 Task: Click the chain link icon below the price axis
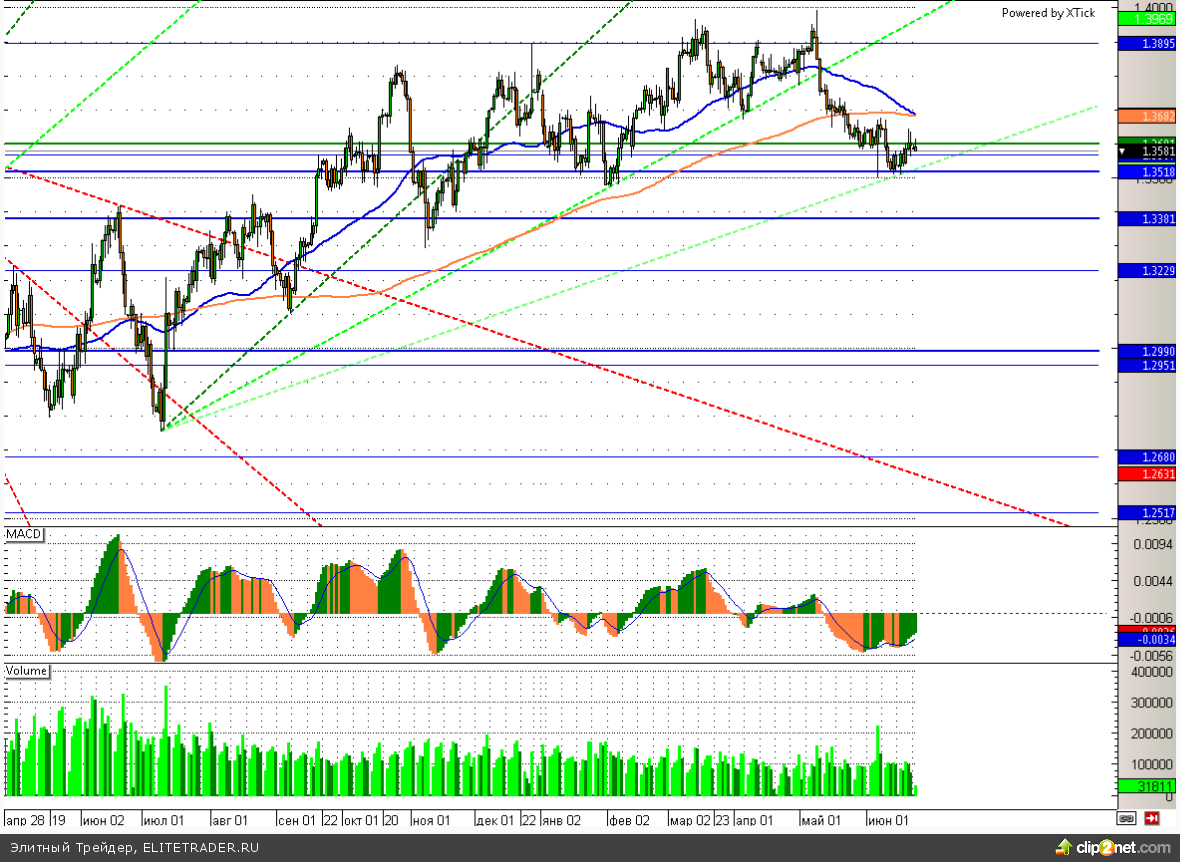pyautogui.click(x=1127, y=818)
